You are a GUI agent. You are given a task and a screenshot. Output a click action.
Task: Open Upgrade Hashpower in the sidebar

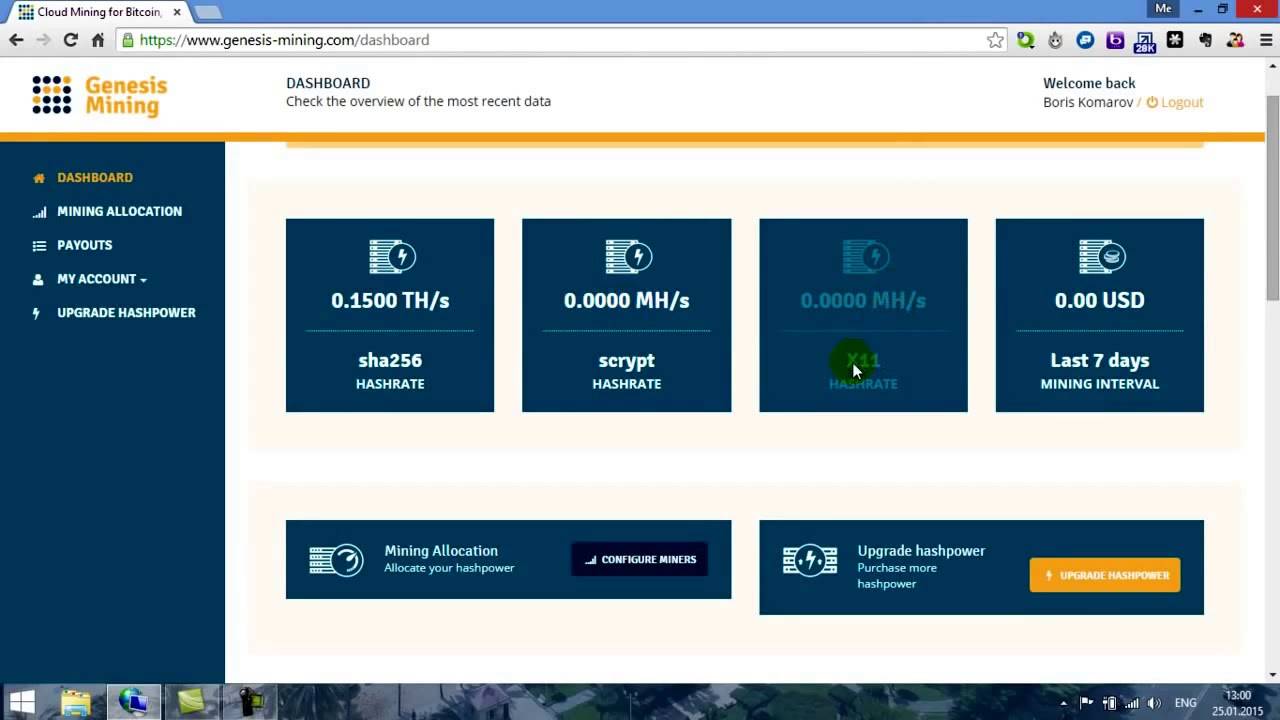[x=126, y=313]
